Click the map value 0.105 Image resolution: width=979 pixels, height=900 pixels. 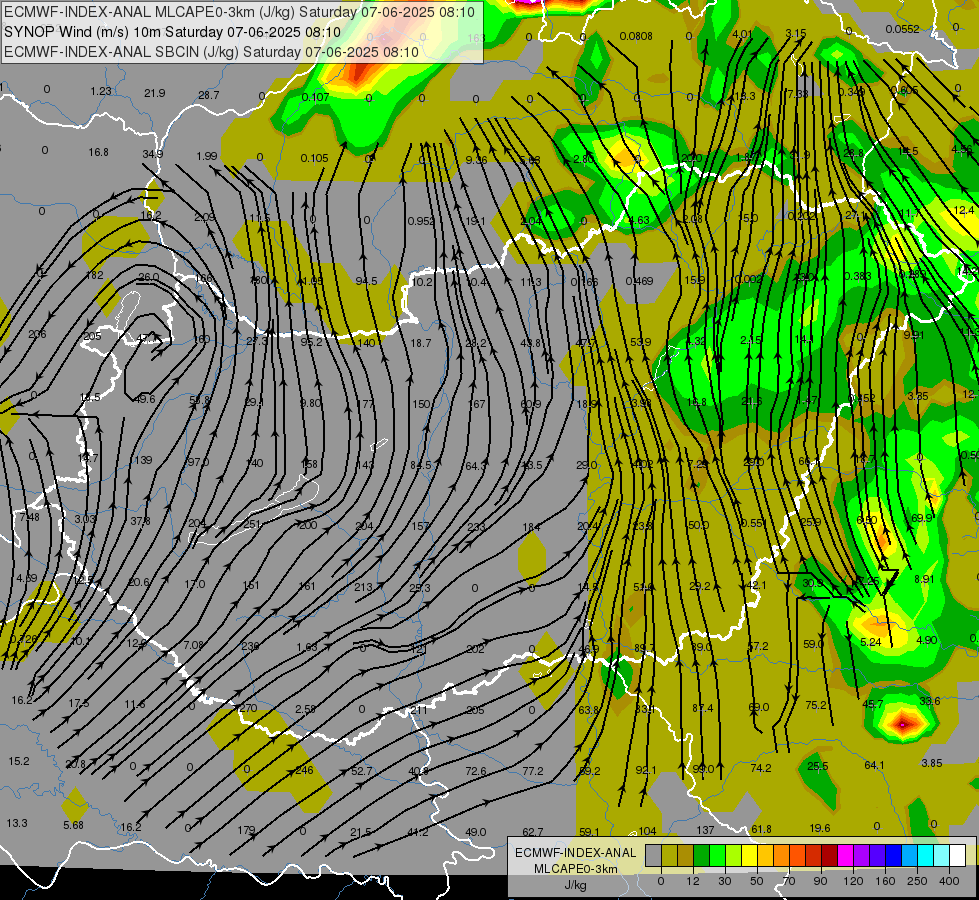tap(314, 158)
